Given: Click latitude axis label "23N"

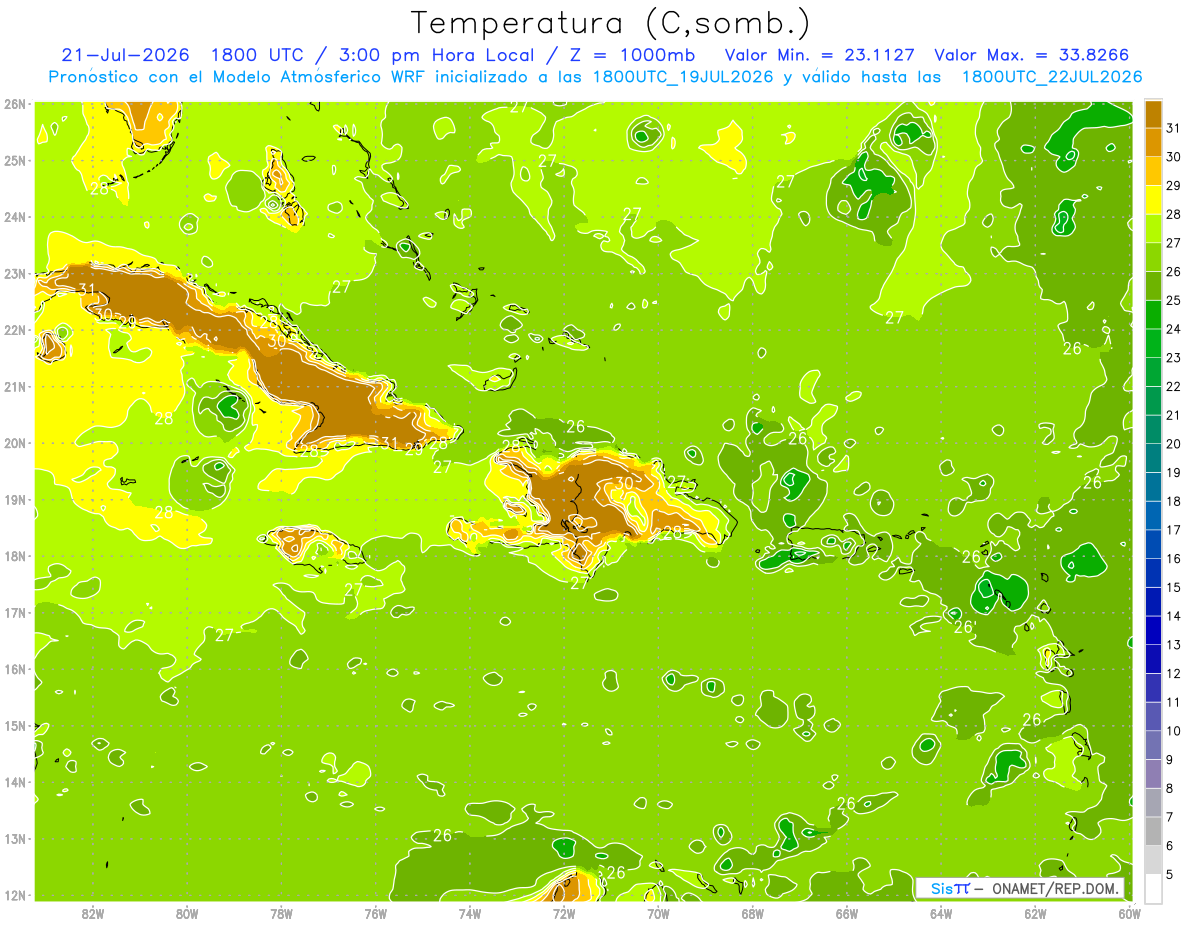Looking at the screenshot, I should [15, 273].
